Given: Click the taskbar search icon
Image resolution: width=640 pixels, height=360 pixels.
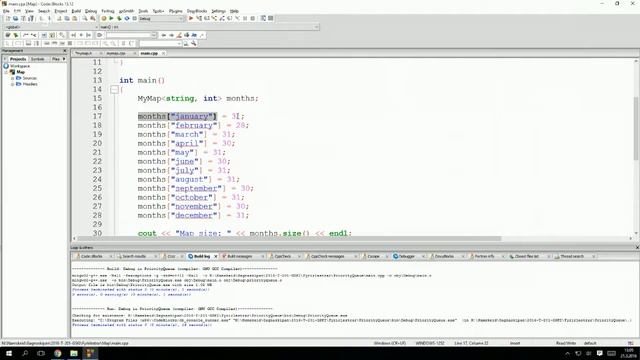Looking at the screenshot, I should pos(25,353).
